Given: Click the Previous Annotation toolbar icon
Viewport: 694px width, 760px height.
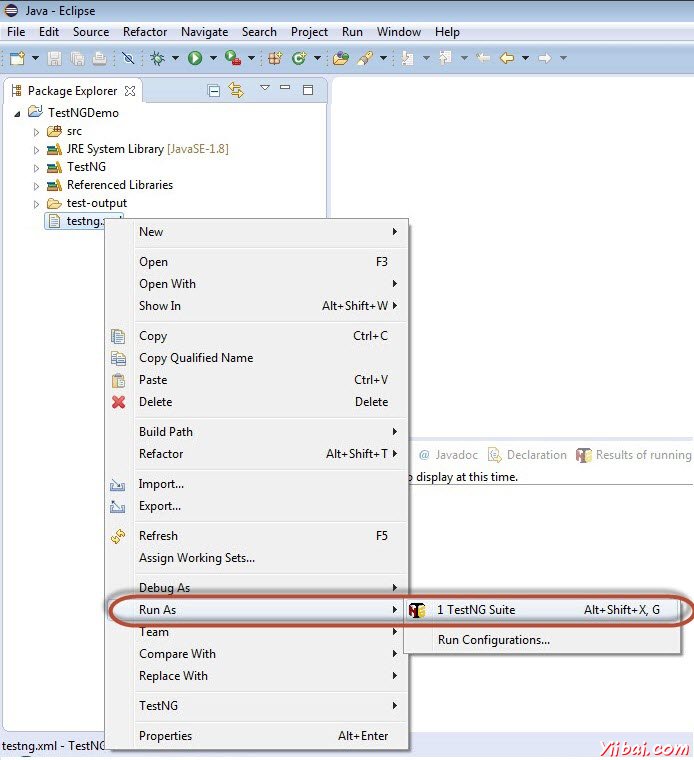Looking at the screenshot, I should click(445, 58).
